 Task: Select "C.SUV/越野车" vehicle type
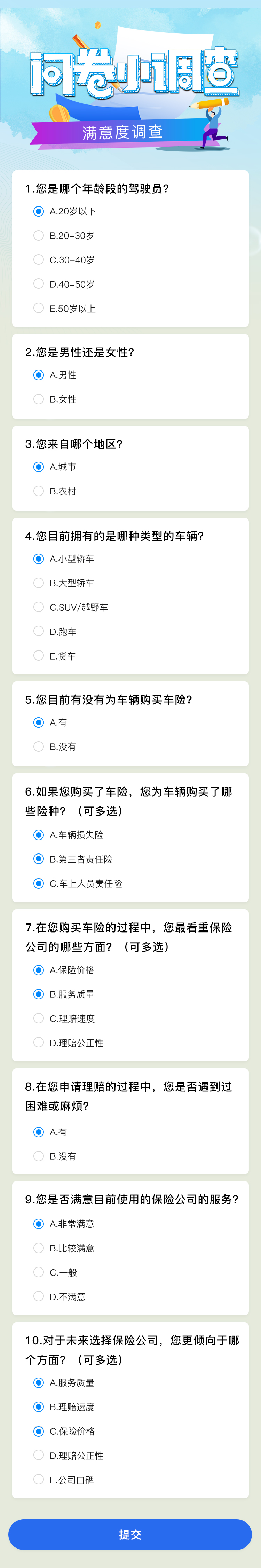click(38, 607)
